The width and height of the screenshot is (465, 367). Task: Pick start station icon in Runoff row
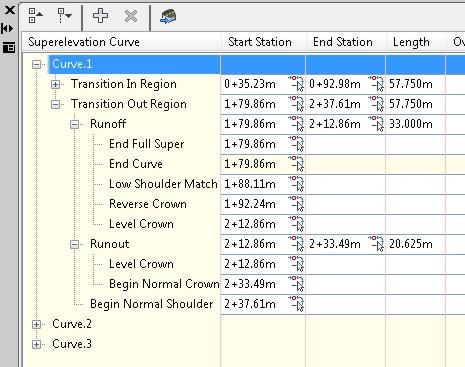click(296, 124)
